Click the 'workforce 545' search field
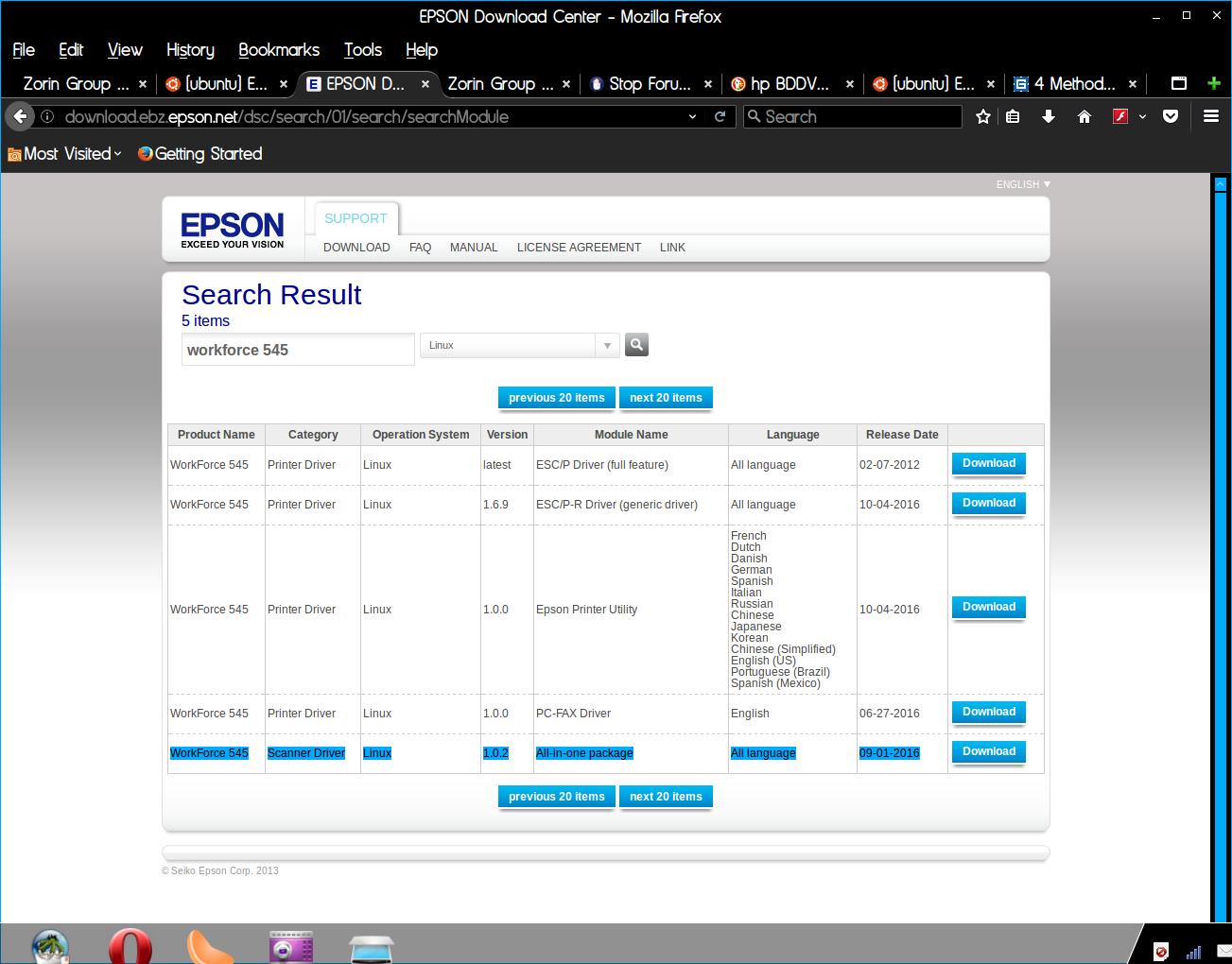This screenshot has height=964, width=1232. (298, 350)
